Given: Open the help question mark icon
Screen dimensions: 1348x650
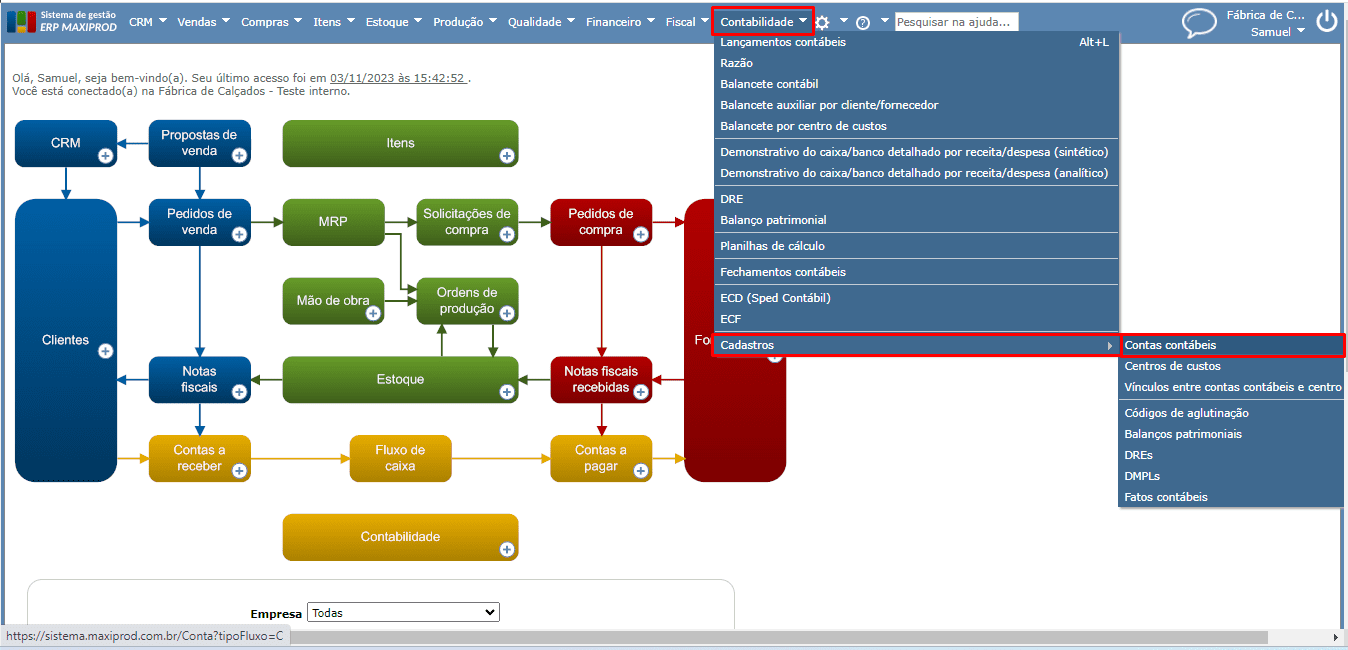Looking at the screenshot, I should 863,22.
